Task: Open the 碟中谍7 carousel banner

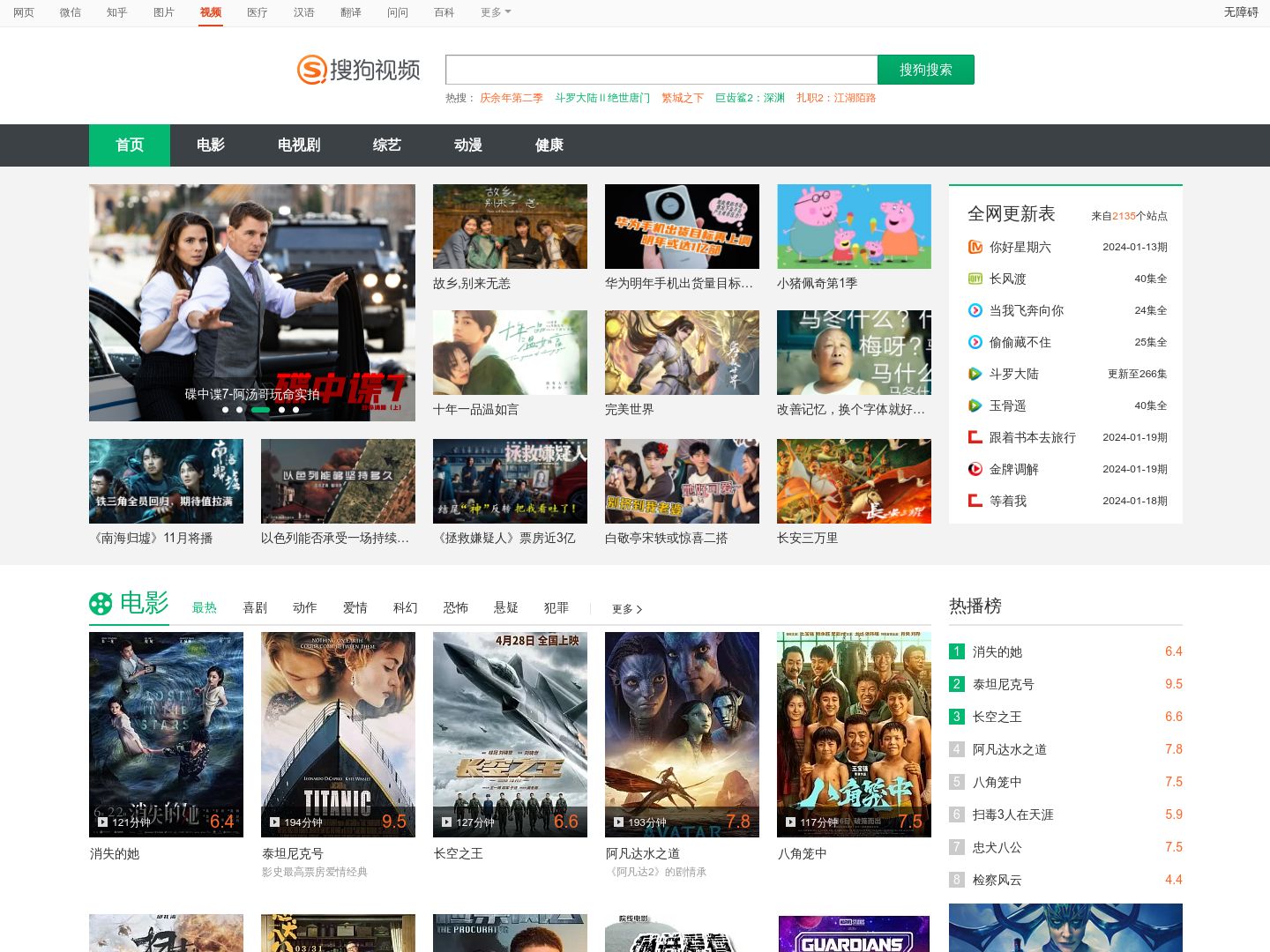Action: [252, 302]
